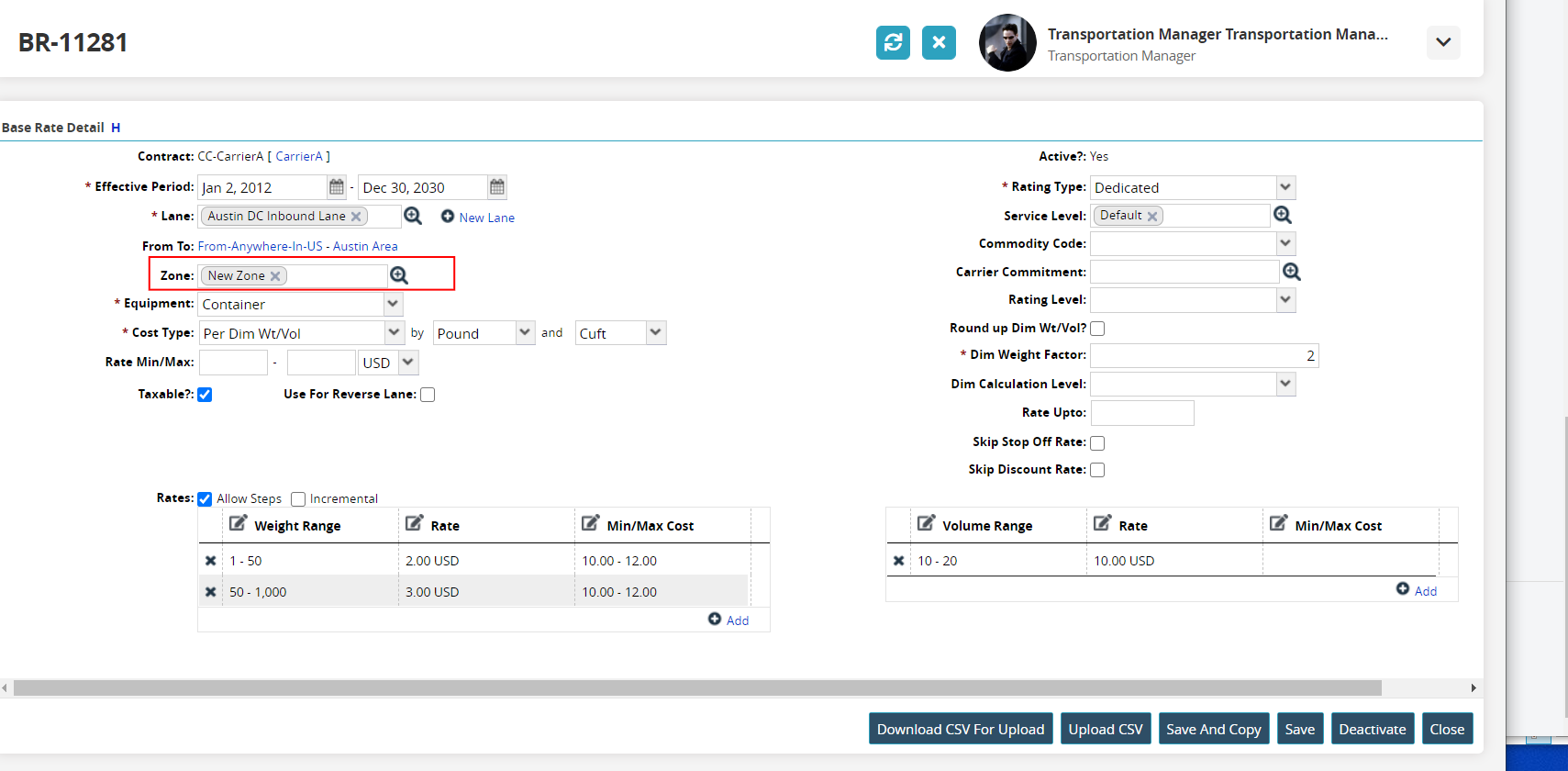This screenshot has height=771, width=1568.
Task: Click the horizontal scrollbar left arrow
Action: click(x=5, y=687)
